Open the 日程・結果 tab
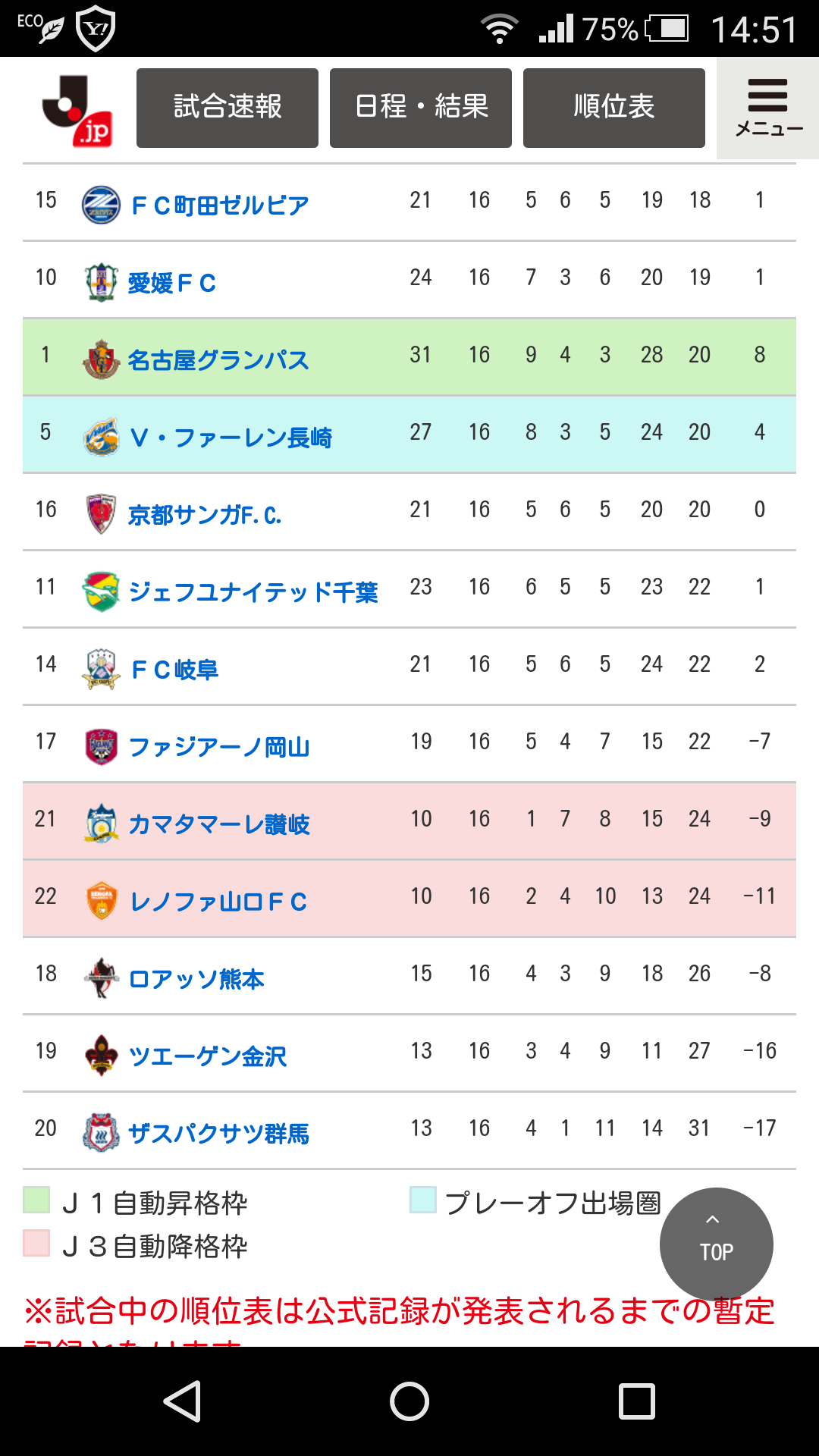This screenshot has height=1456, width=819. pyautogui.click(x=421, y=108)
